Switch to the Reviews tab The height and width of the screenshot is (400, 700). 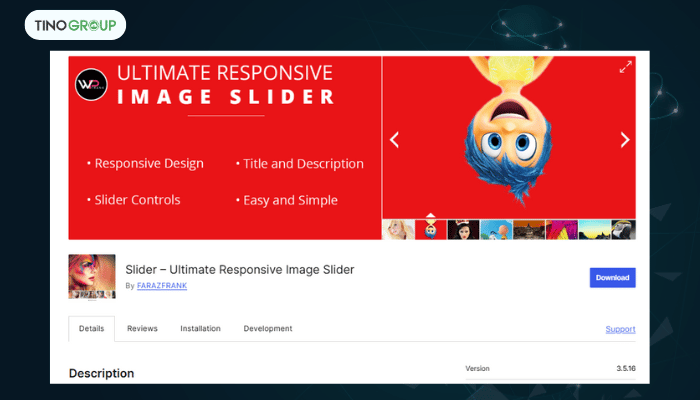[x=142, y=329]
